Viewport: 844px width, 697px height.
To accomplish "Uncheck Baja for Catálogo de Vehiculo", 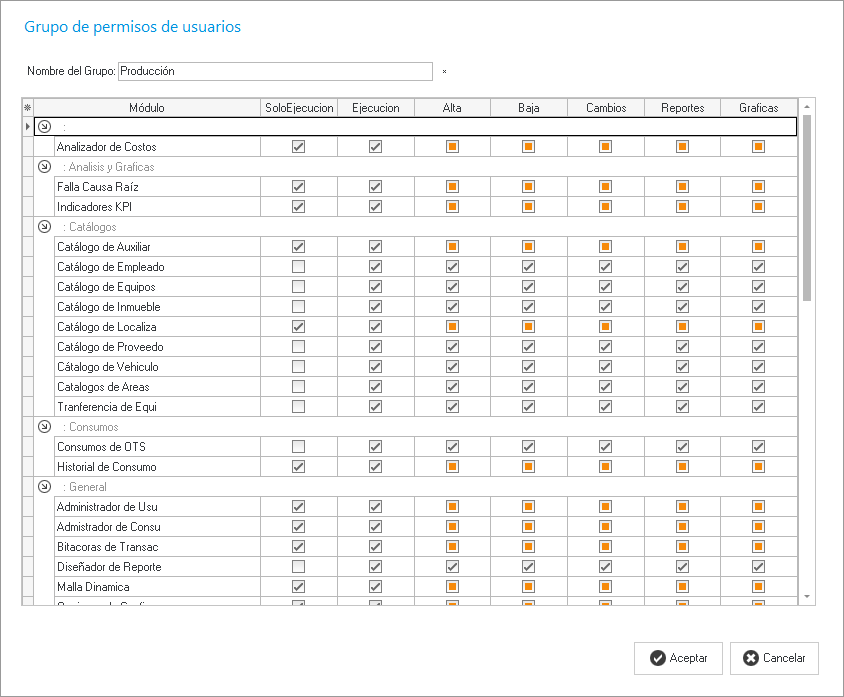I will (528, 367).
